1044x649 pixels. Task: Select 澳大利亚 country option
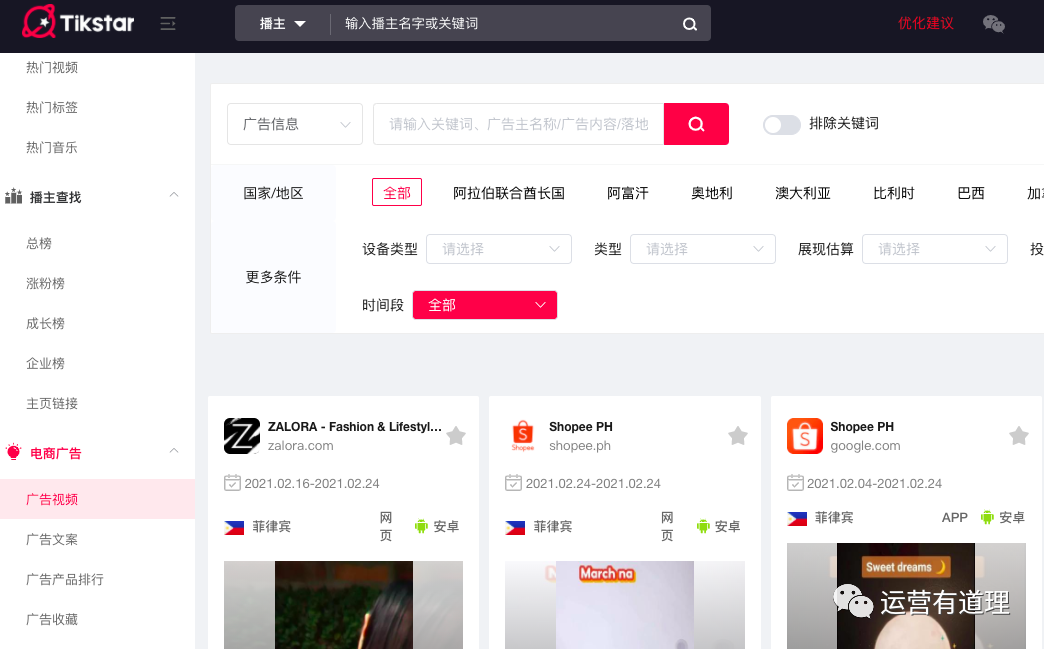pos(803,193)
